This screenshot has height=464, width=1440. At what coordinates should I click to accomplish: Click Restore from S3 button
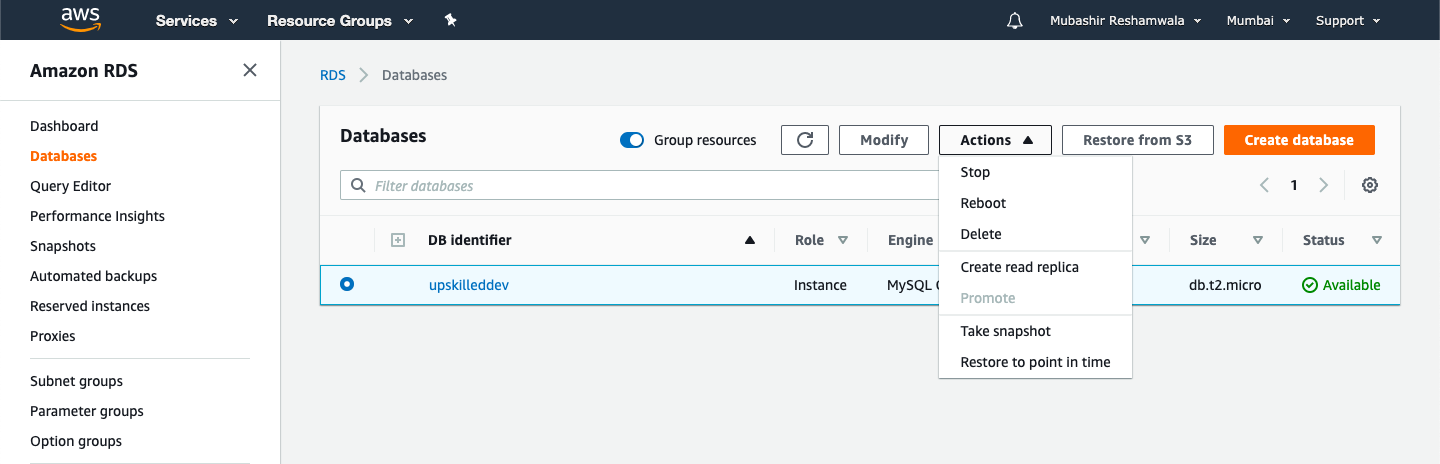pos(1138,140)
